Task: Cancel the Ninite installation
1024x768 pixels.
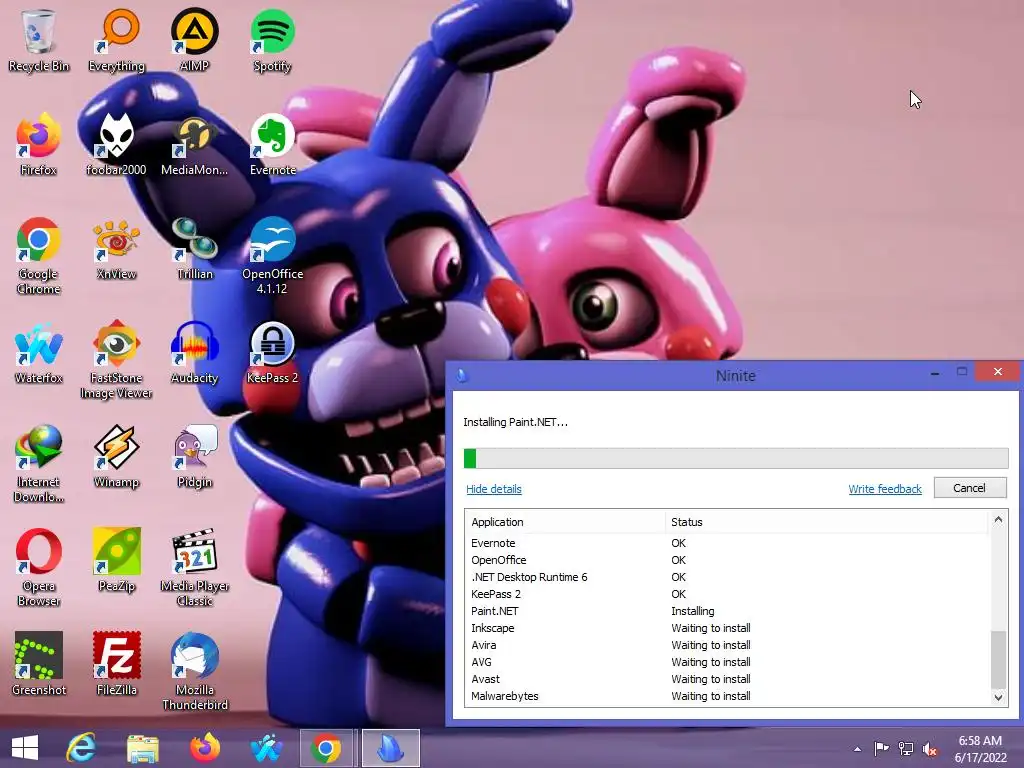Action: pos(970,488)
